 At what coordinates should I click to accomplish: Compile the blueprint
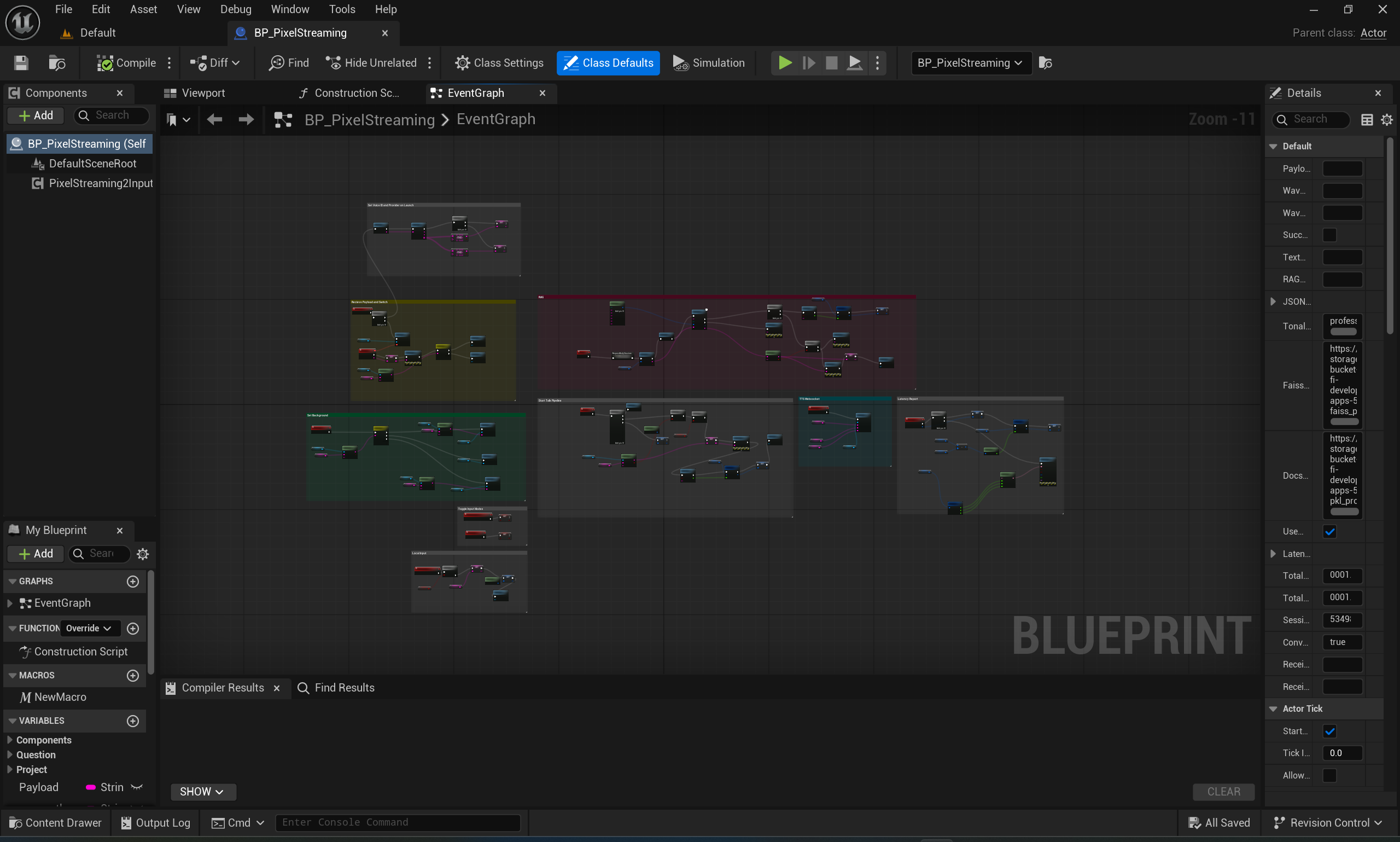[126, 63]
